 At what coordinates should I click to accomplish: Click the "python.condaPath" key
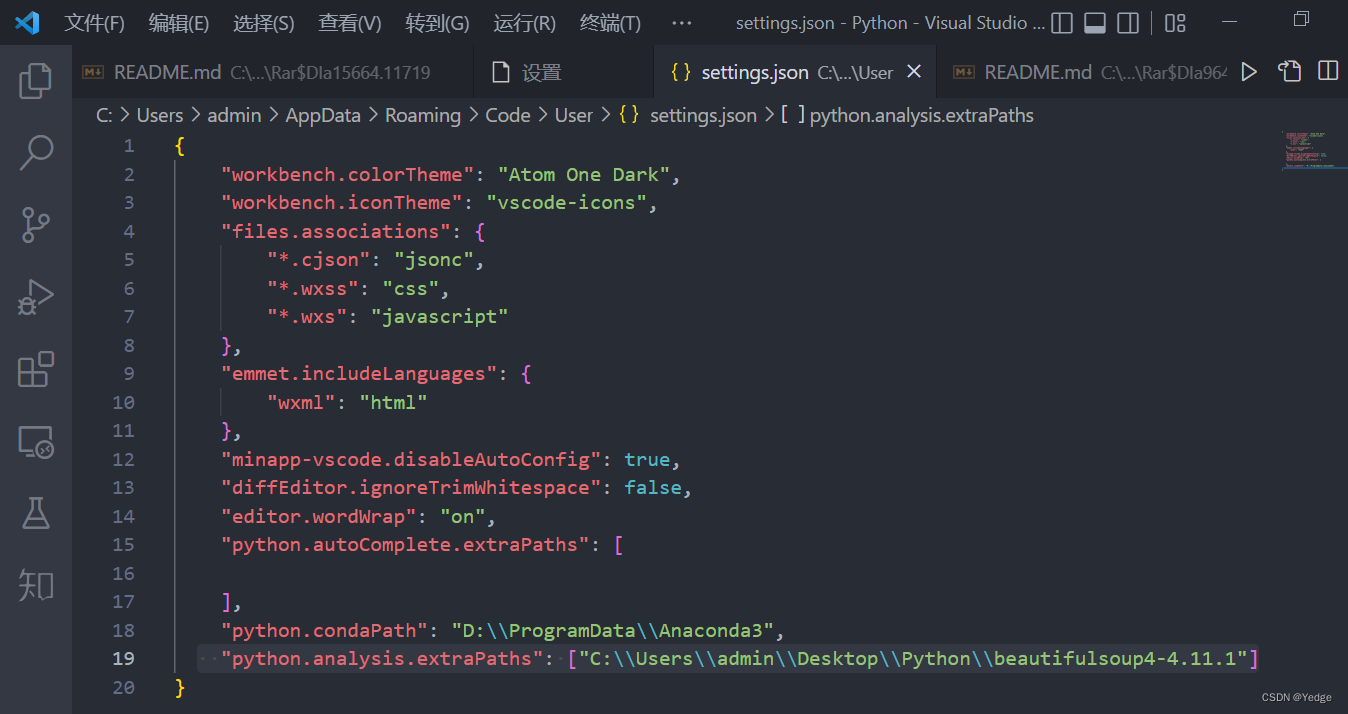coord(325,630)
